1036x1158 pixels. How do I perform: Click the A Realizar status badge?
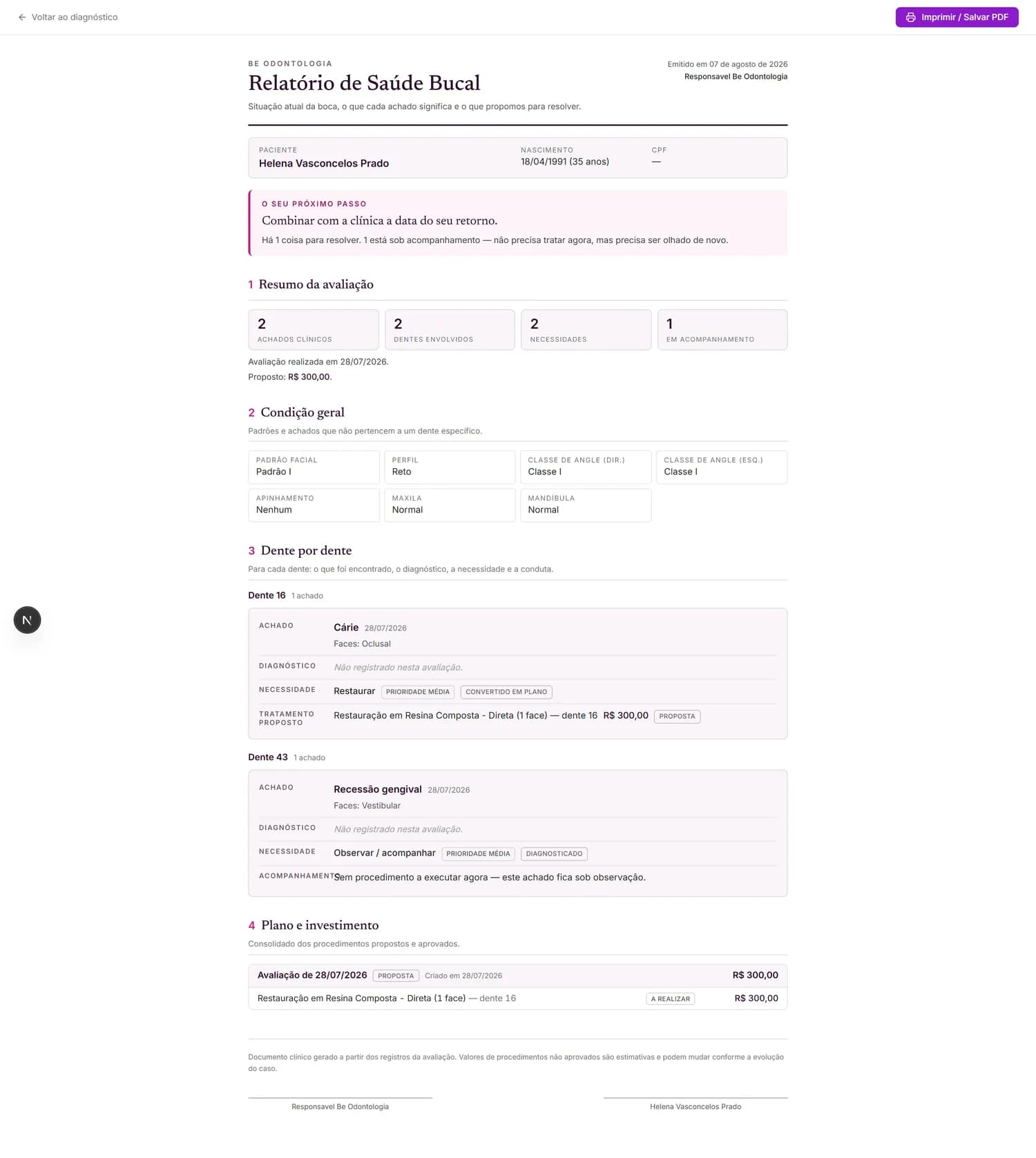tap(671, 999)
